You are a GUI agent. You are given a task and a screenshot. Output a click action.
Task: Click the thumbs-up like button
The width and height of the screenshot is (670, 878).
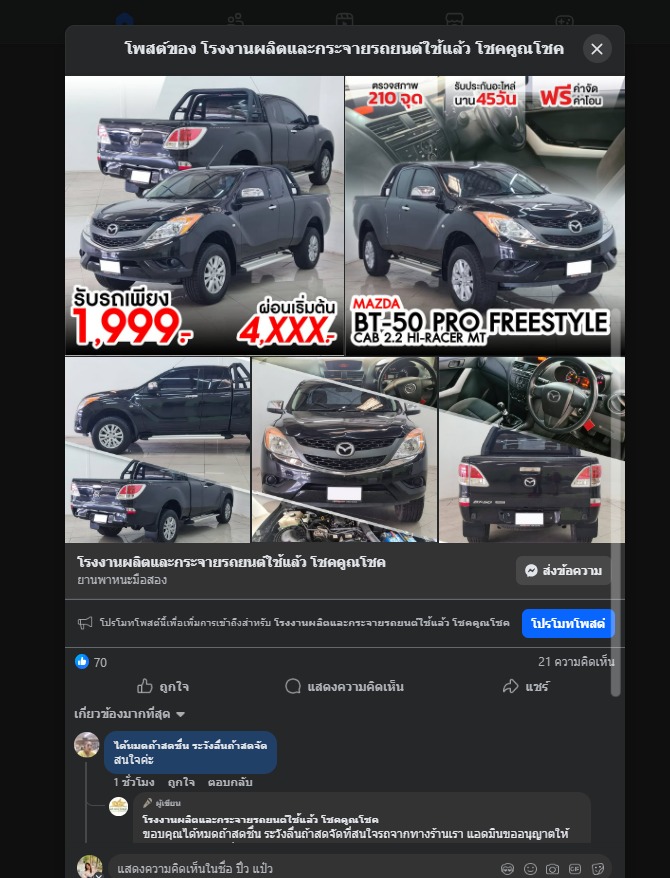(163, 686)
